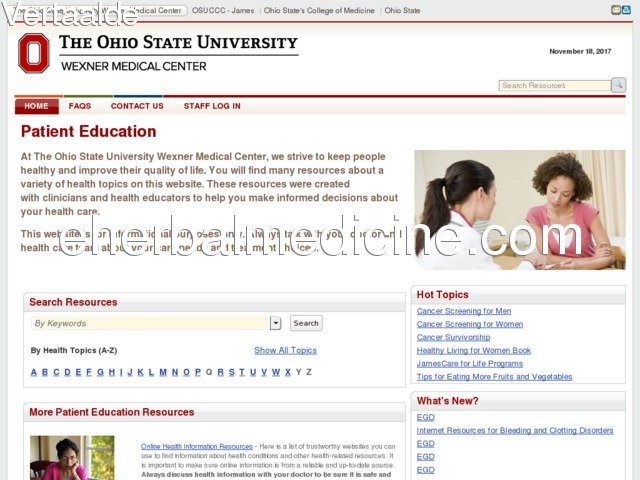640x480 pixels.
Task: Select health topic letter C
Action: point(56,372)
